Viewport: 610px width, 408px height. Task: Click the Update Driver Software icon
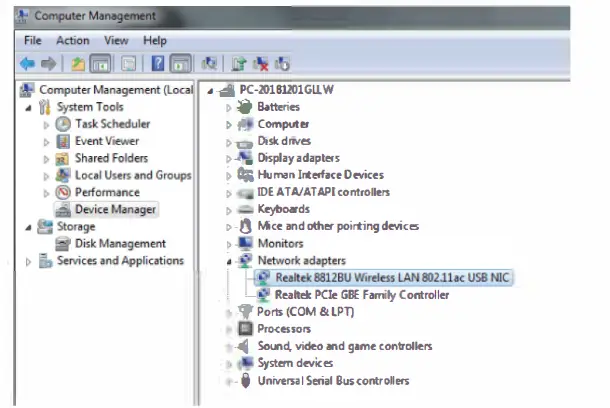pyautogui.click(x=239, y=63)
